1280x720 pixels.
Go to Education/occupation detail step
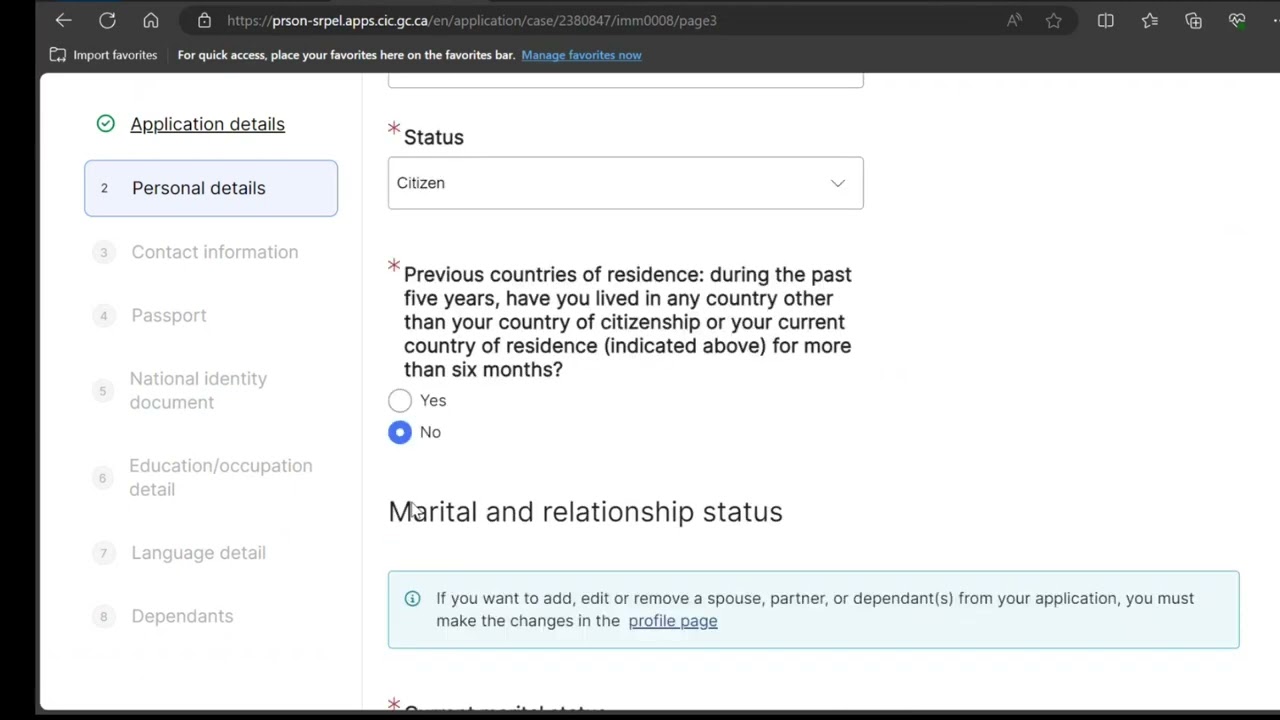point(220,477)
